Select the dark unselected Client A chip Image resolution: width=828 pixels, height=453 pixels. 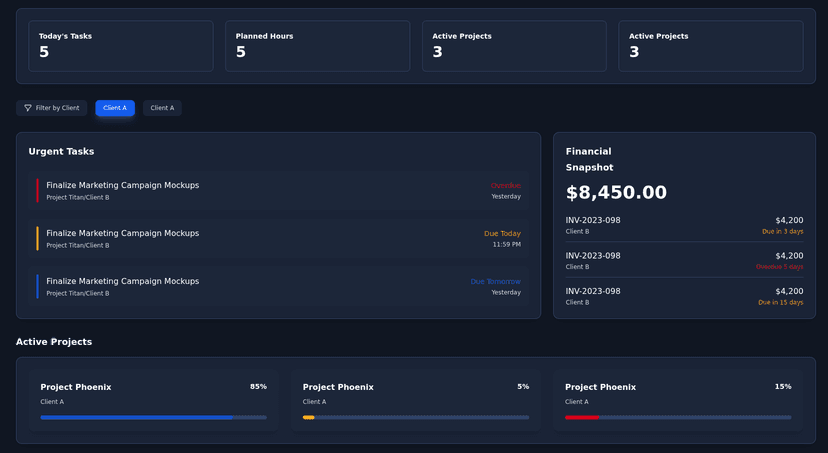coord(162,108)
